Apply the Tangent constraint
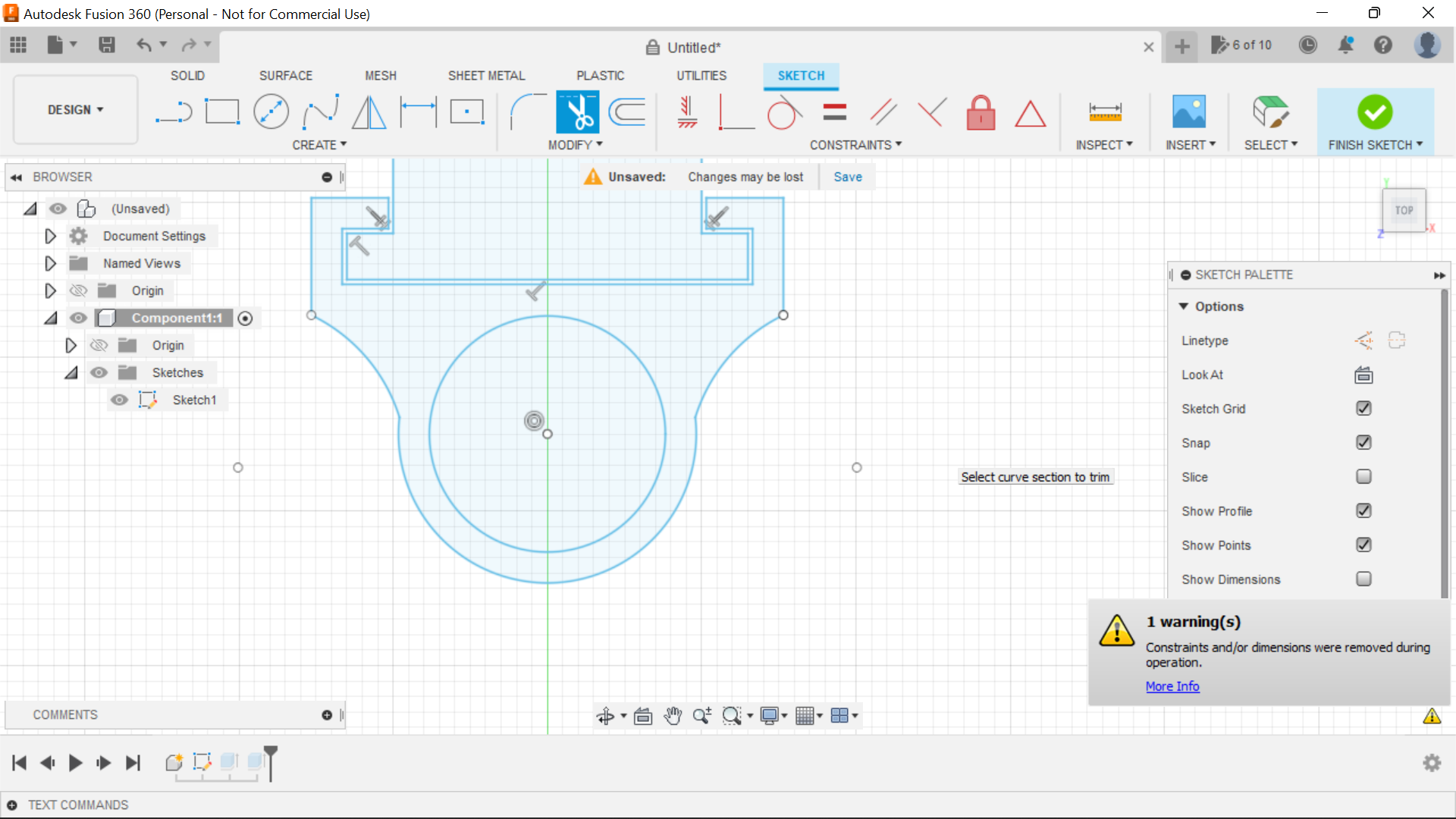Image resolution: width=1456 pixels, height=819 pixels. [784, 111]
